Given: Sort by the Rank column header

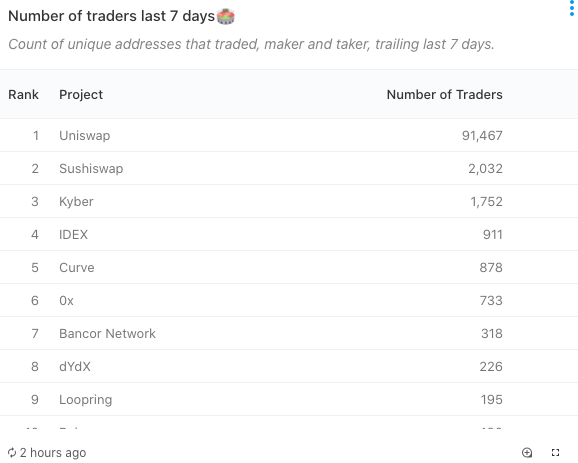Looking at the screenshot, I should pyautogui.click(x=23, y=95).
